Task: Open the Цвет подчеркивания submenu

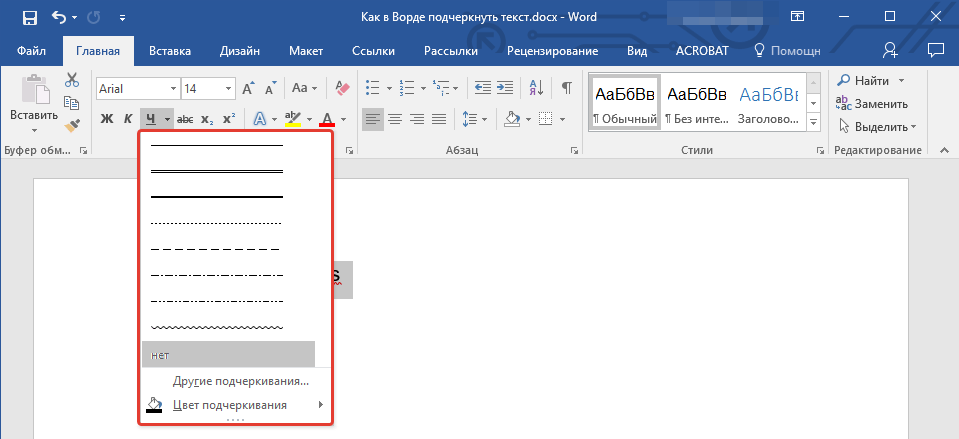Action: coord(230,405)
